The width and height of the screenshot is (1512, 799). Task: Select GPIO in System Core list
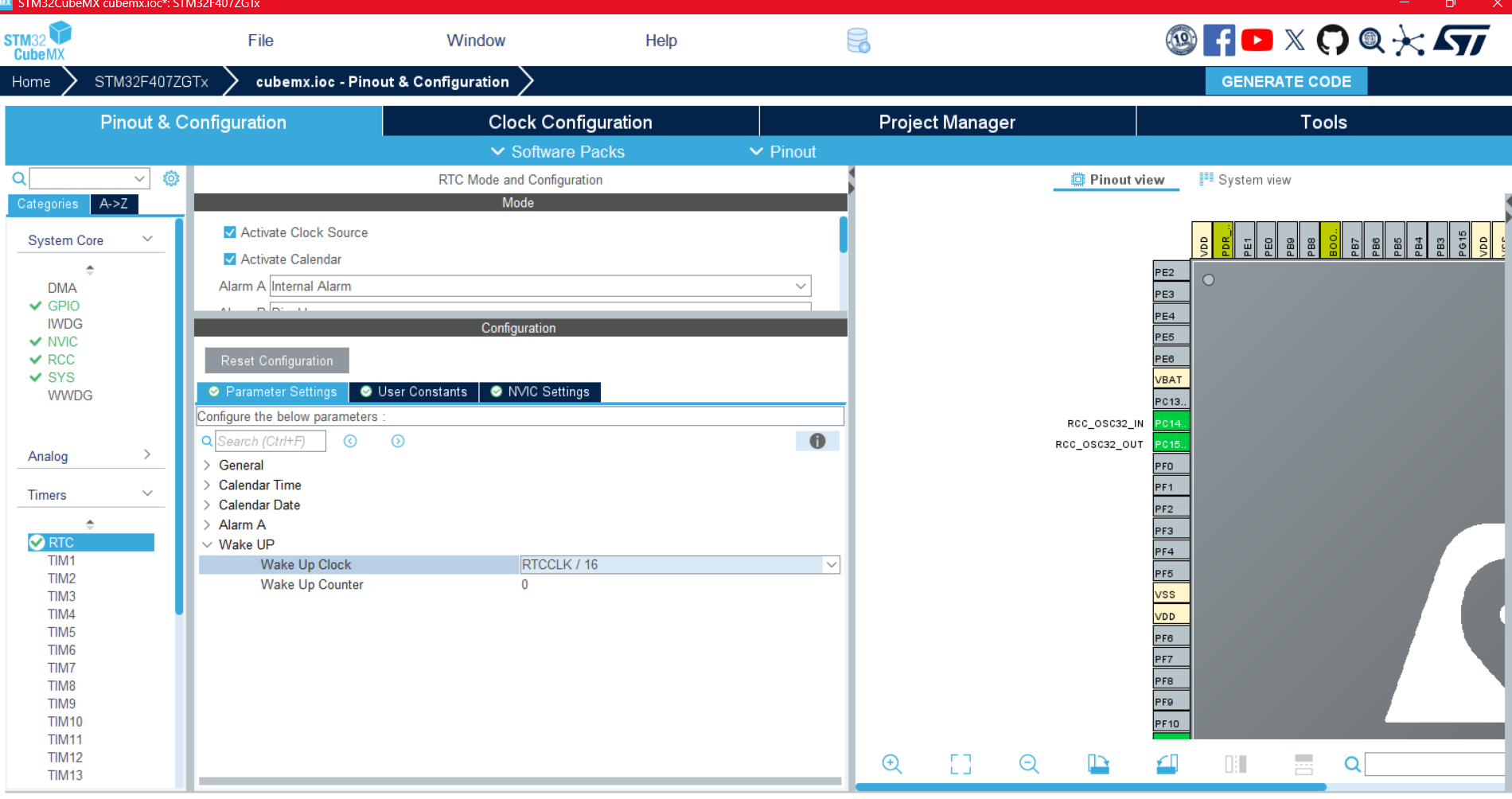[63, 306]
